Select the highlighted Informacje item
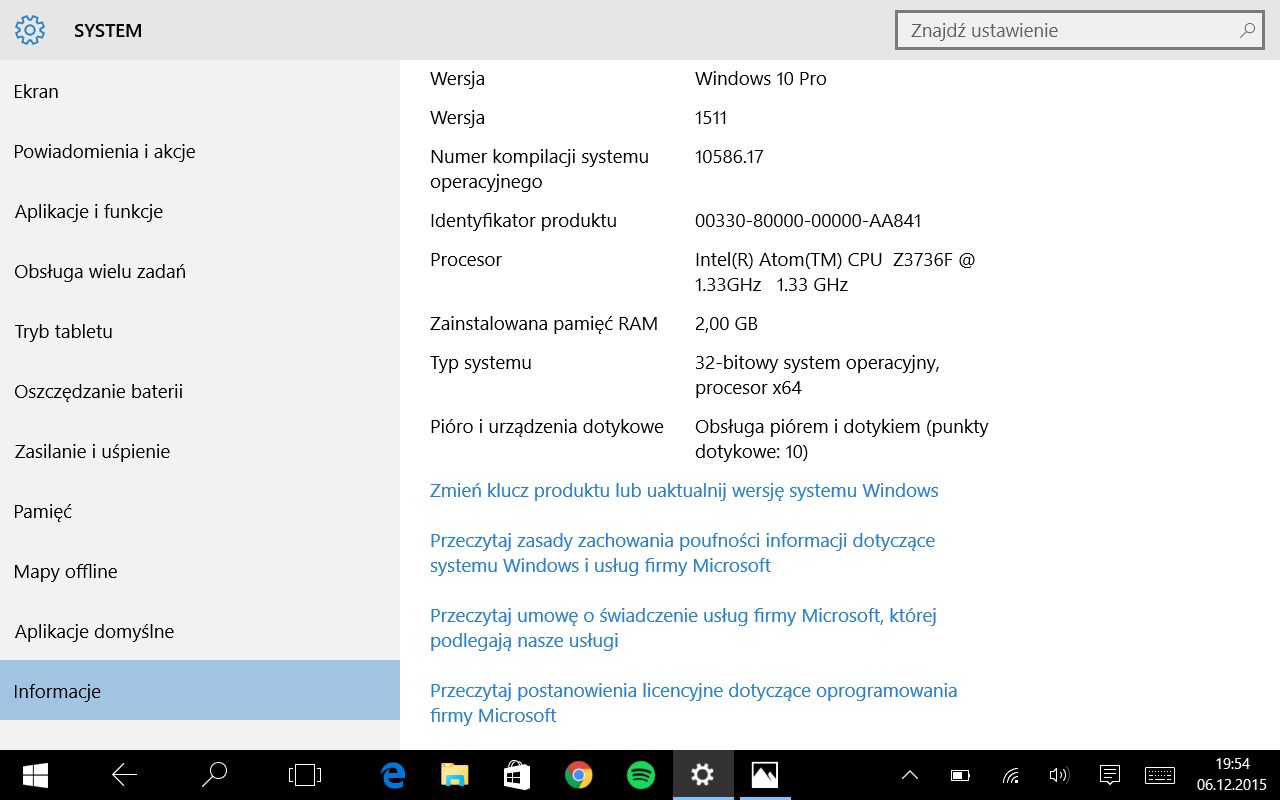This screenshot has width=1280, height=800. pos(200,690)
